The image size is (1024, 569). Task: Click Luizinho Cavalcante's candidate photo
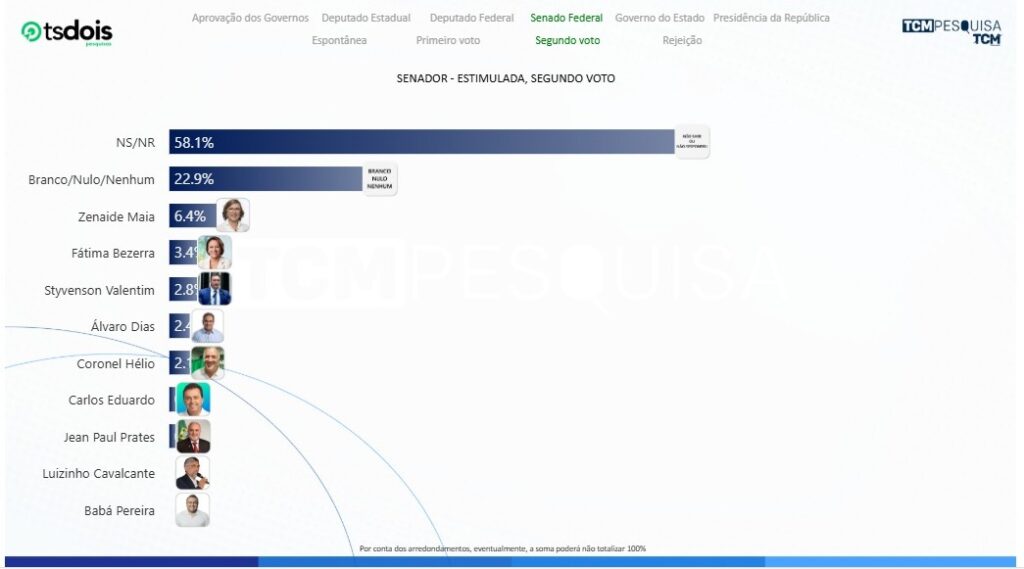193,473
